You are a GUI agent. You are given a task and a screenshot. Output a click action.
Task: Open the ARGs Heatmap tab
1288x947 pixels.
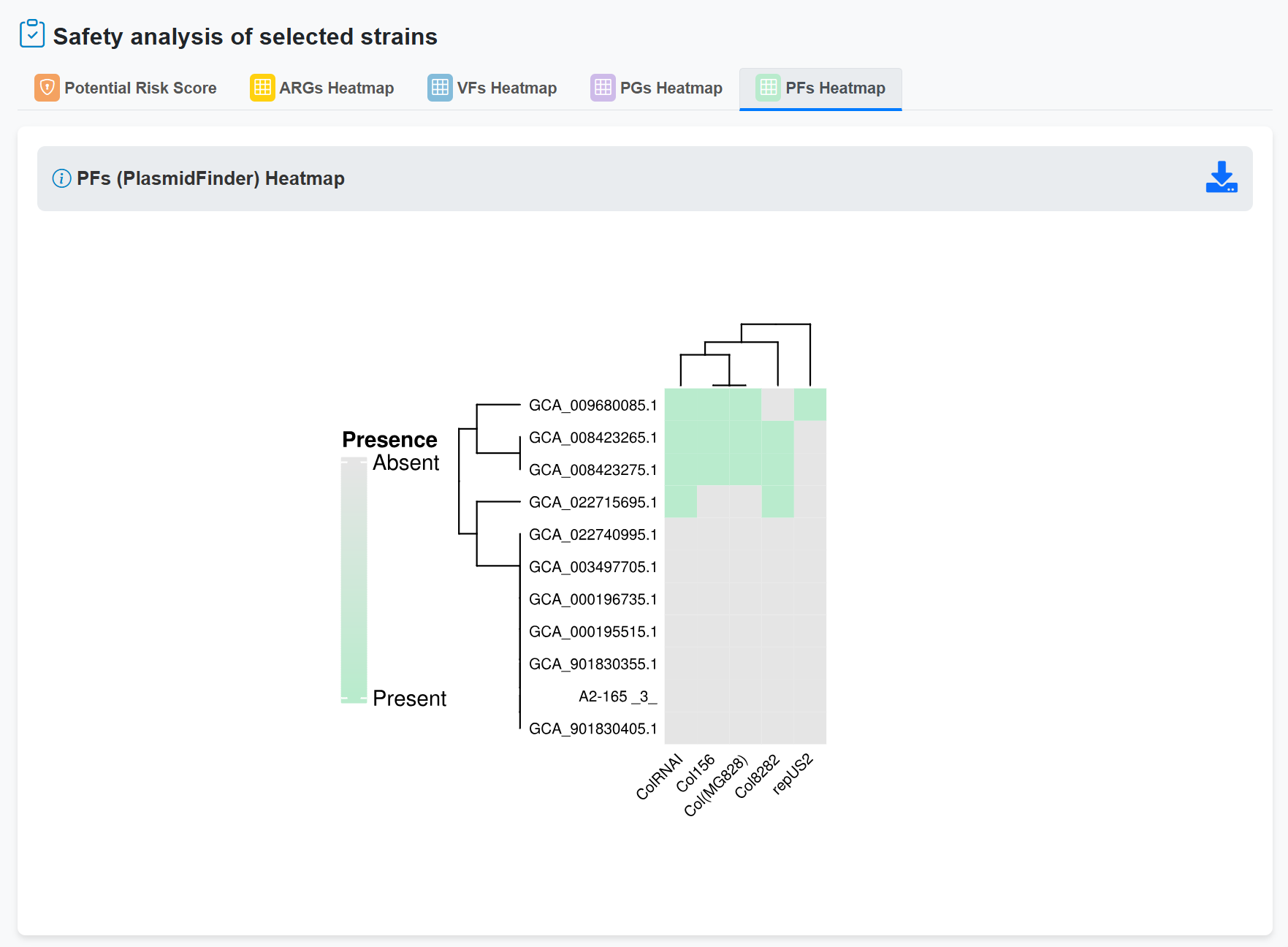(x=336, y=88)
